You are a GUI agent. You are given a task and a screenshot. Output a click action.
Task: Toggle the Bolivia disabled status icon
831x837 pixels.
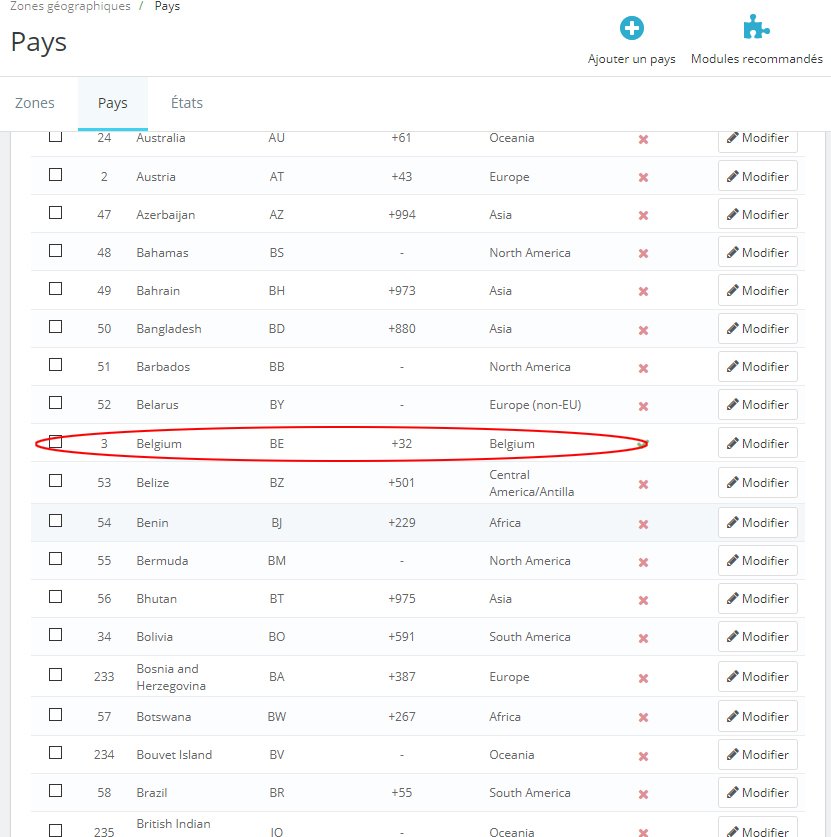click(643, 638)
